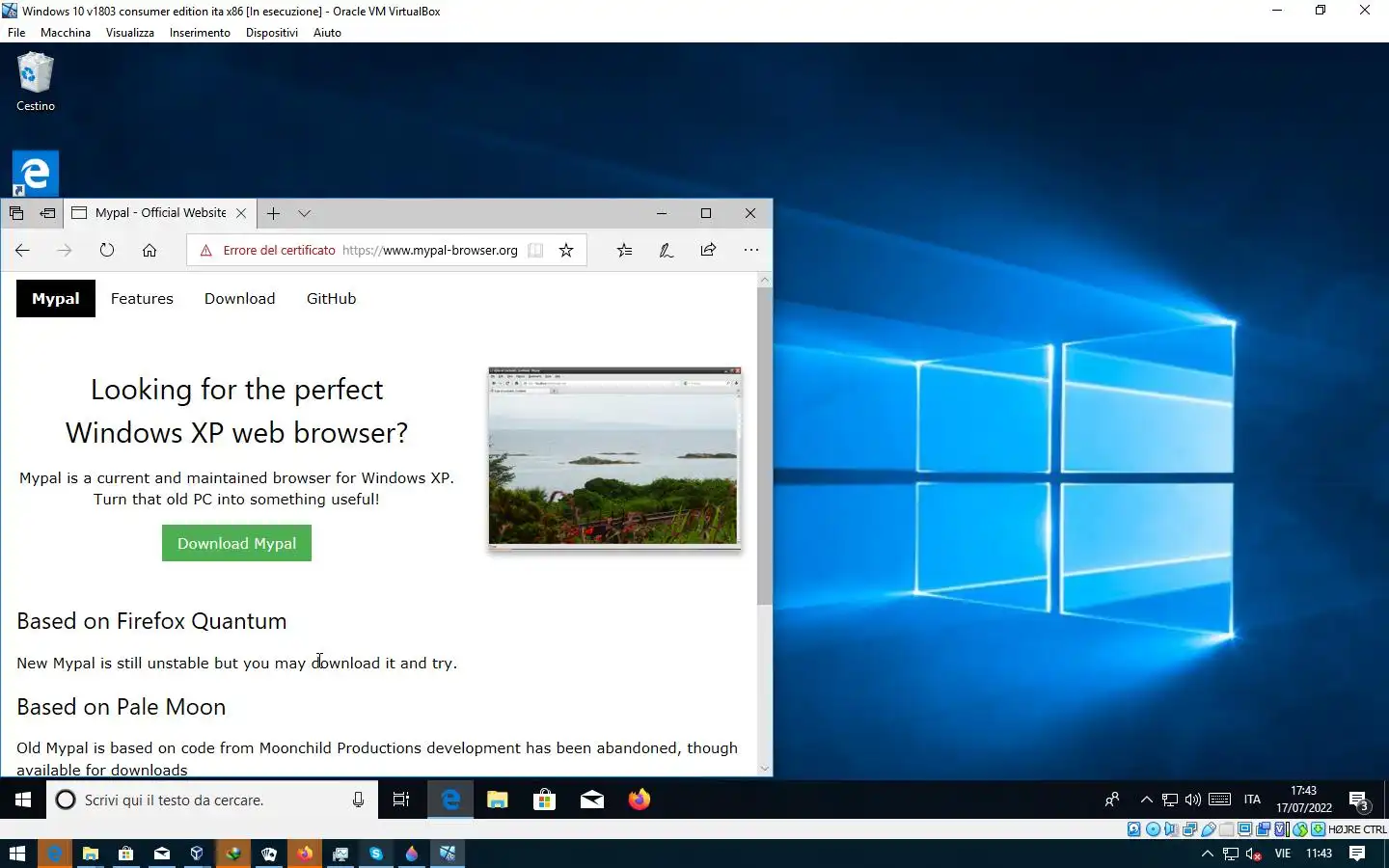Open the Visualizza menu
The width and height of the screenshot is (1389, 868).
[x=130, y=33]
